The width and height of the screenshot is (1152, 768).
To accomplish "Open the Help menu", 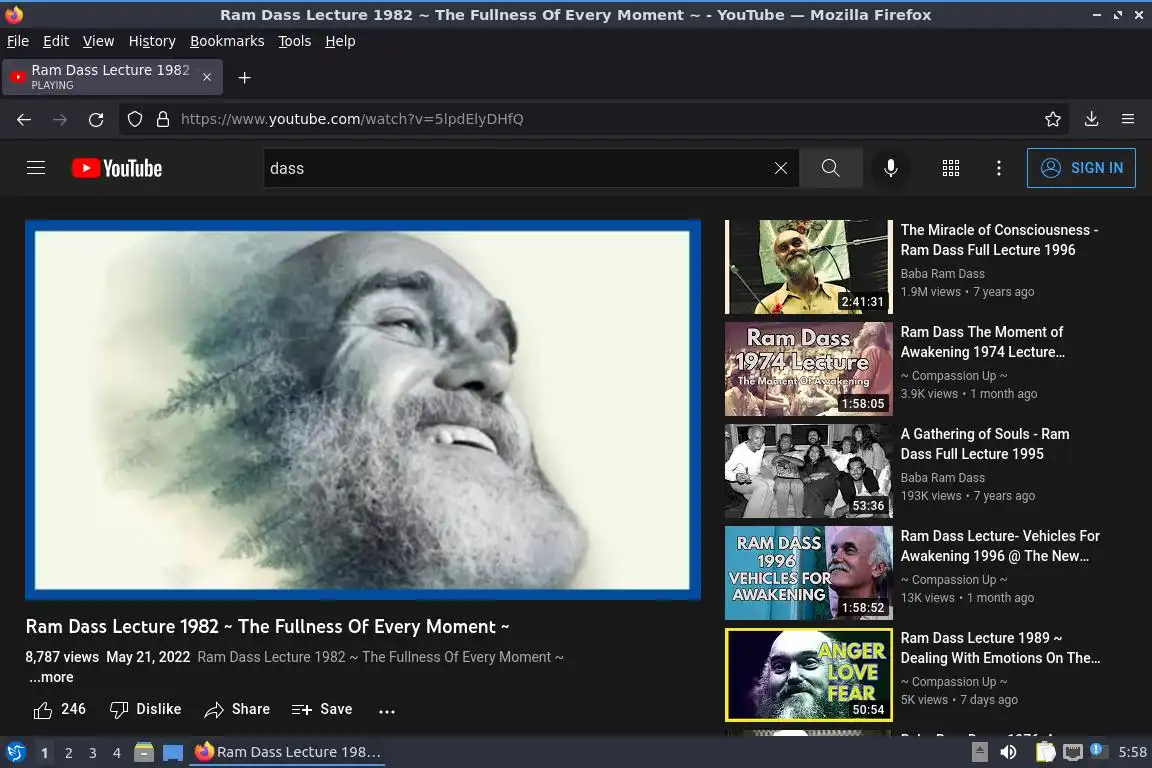I will [340, 41].
